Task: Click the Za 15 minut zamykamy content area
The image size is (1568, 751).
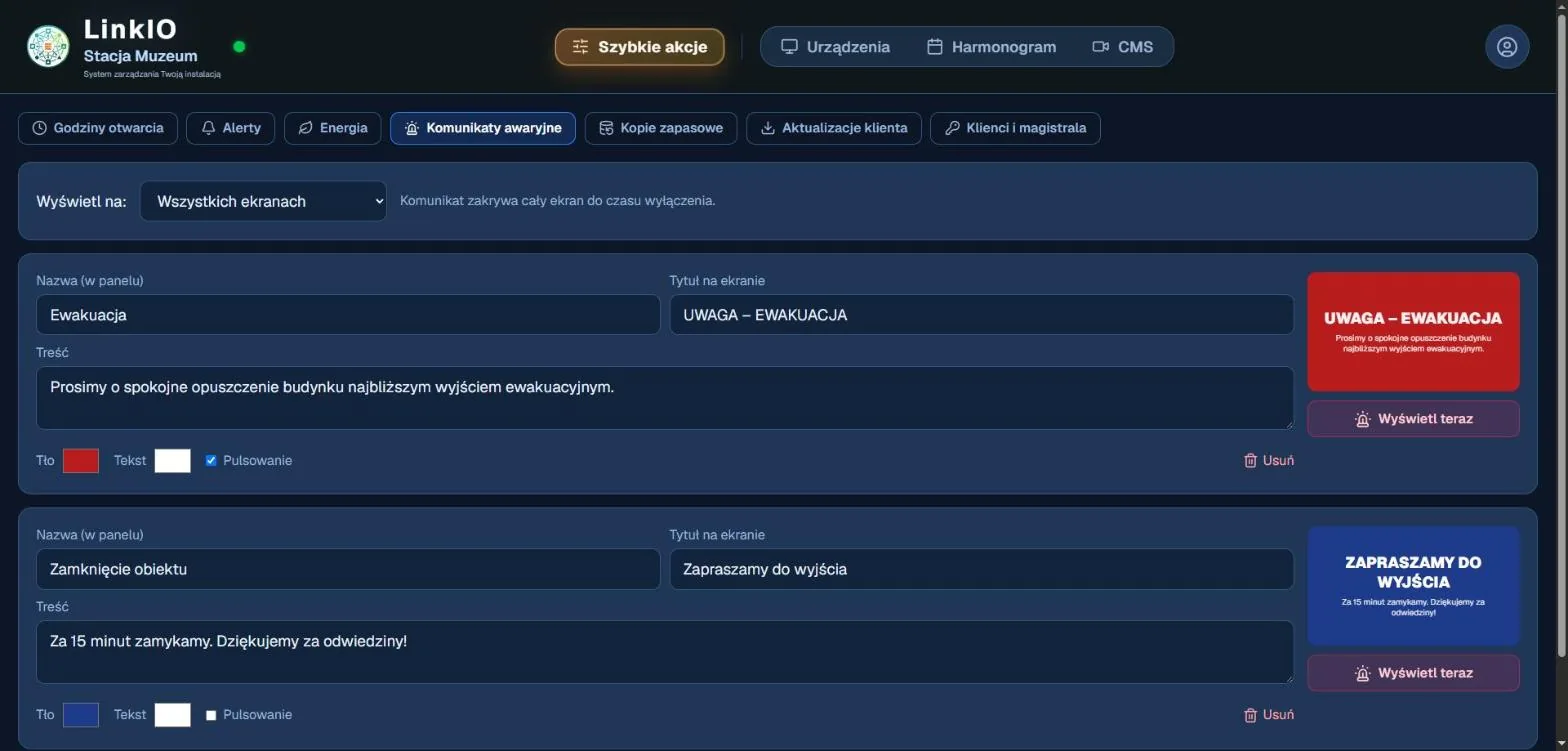Action: pos(665,652)
